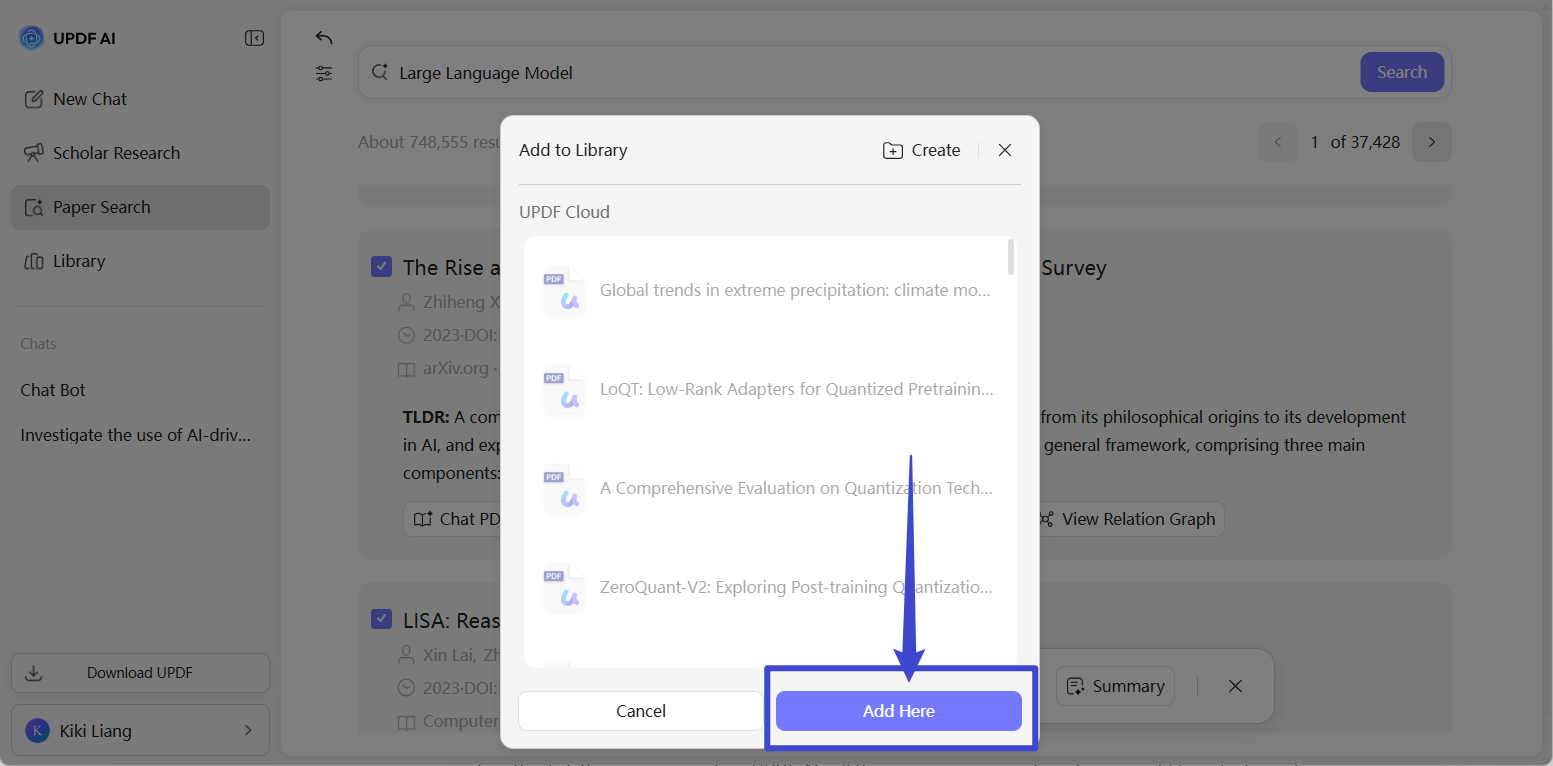This screenshot has height=766, width=1553.
Task: Uncheck 'The Rise a...' paper checkbox
Action: (381, 266)
